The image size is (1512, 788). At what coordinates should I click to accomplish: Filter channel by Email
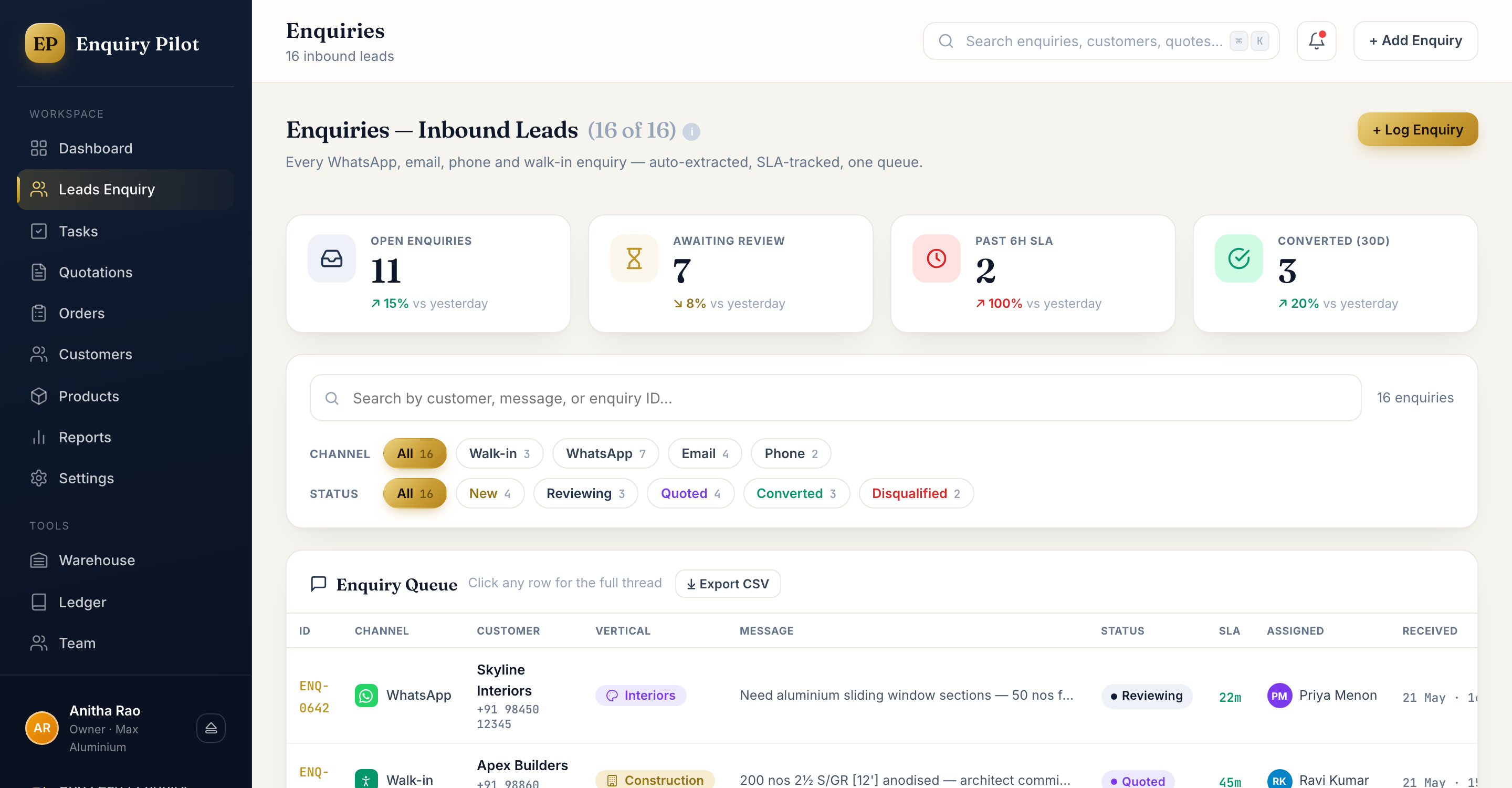click(x=705, y=453)
